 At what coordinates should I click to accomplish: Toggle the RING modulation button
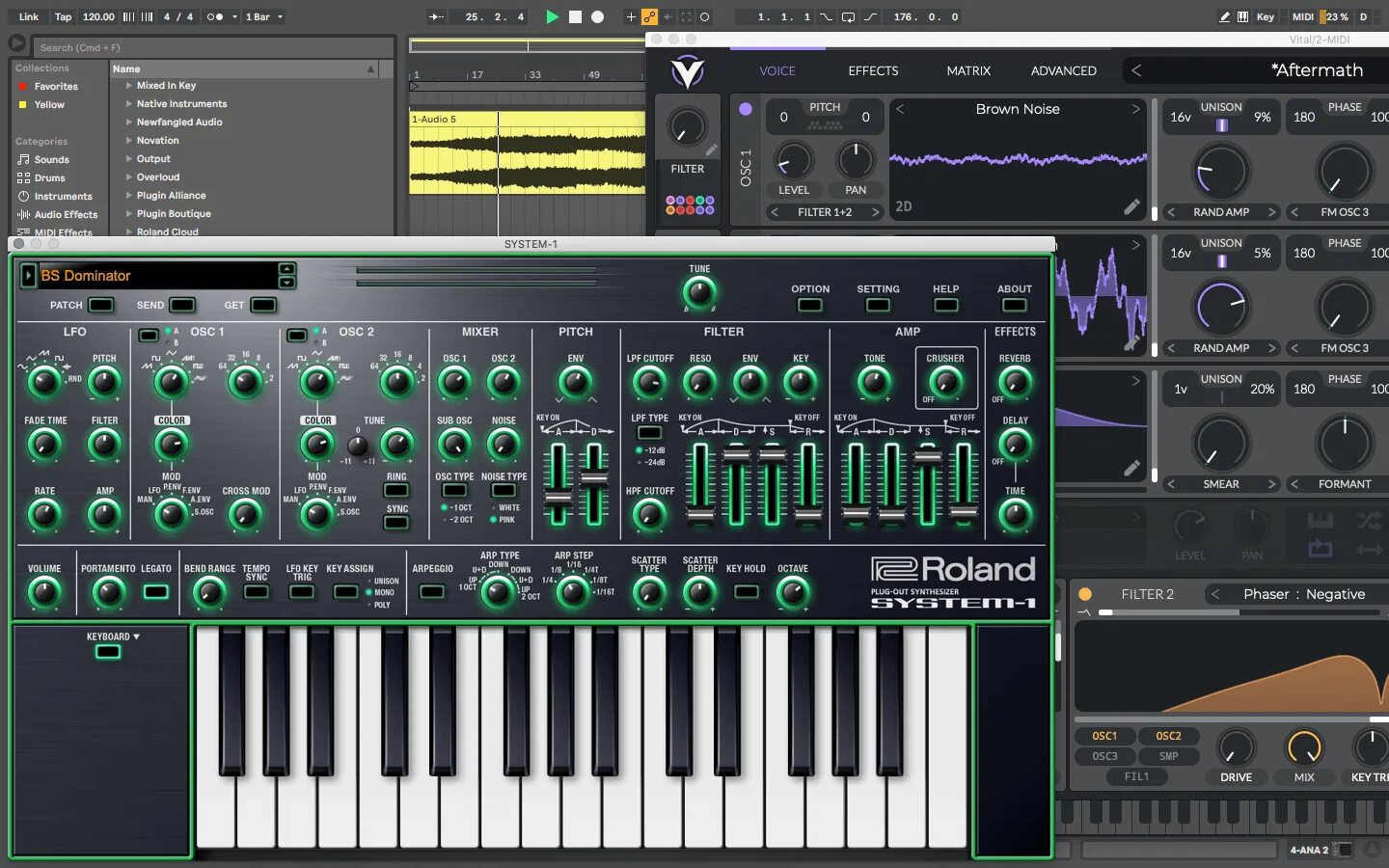(x=396, y=492)
